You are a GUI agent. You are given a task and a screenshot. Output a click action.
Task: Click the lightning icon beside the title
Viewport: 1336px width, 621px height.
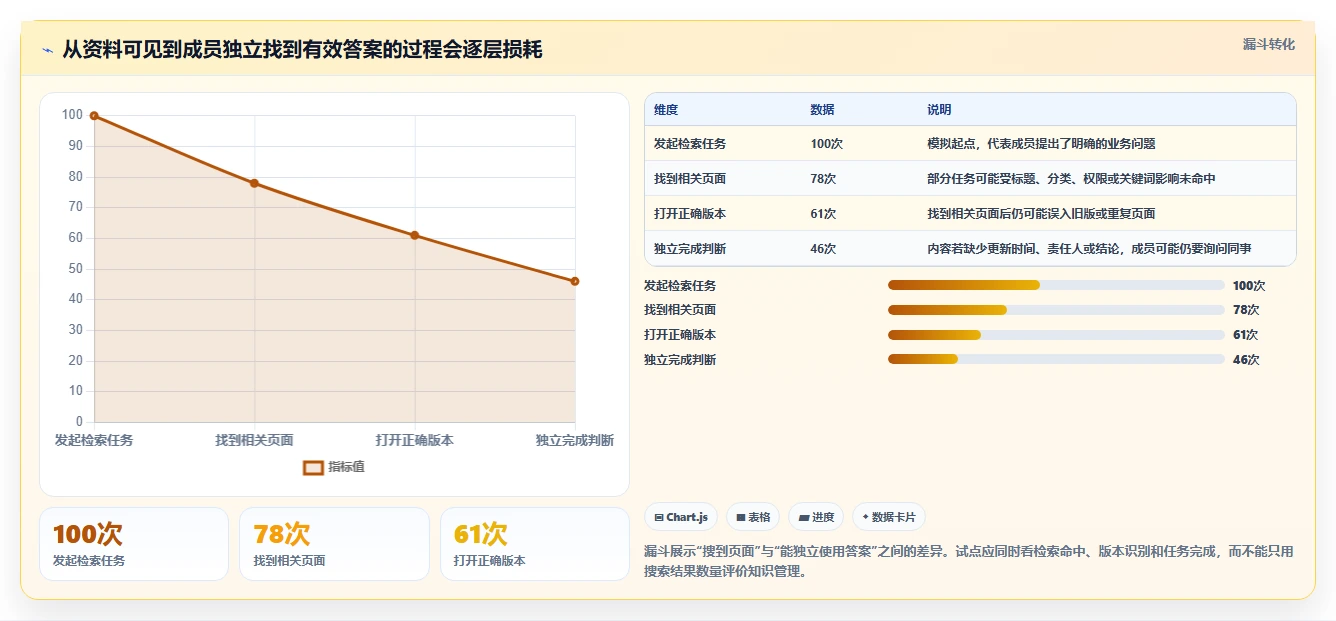point(47,50)
